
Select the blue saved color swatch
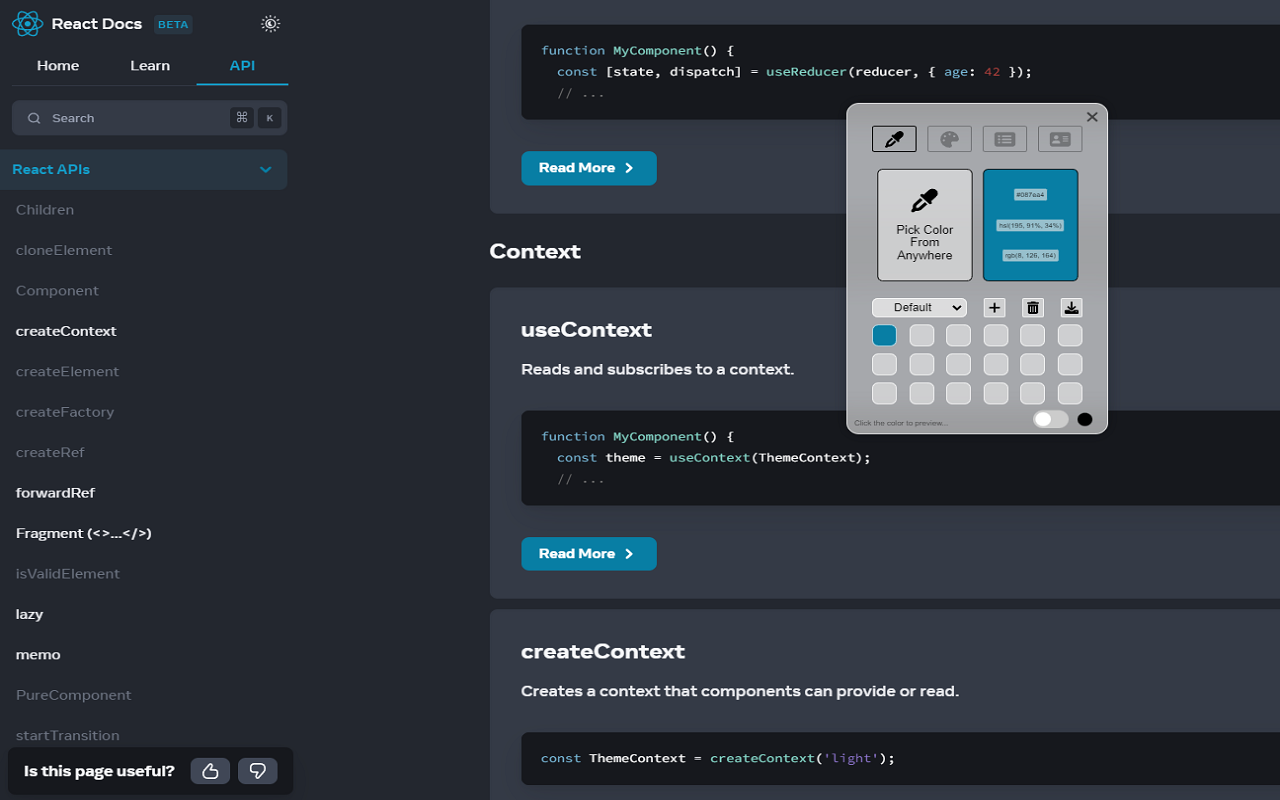884,335
